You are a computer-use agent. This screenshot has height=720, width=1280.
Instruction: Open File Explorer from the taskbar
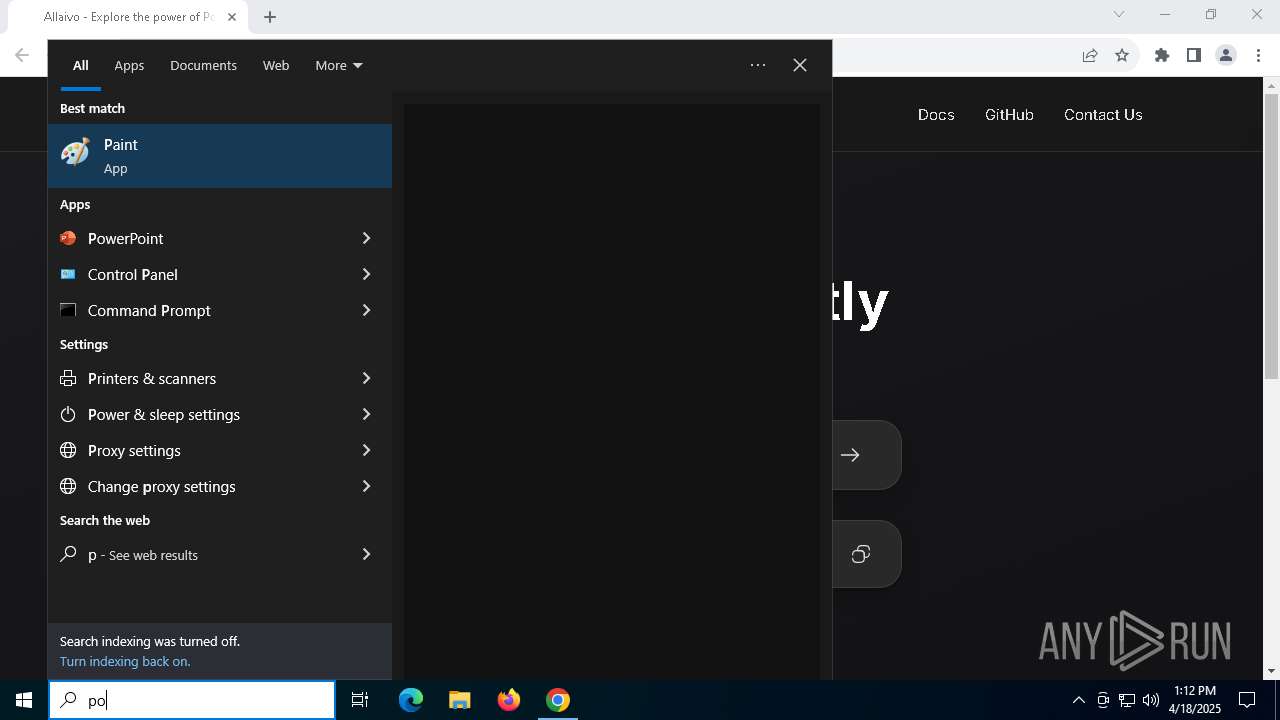(459, 700)
